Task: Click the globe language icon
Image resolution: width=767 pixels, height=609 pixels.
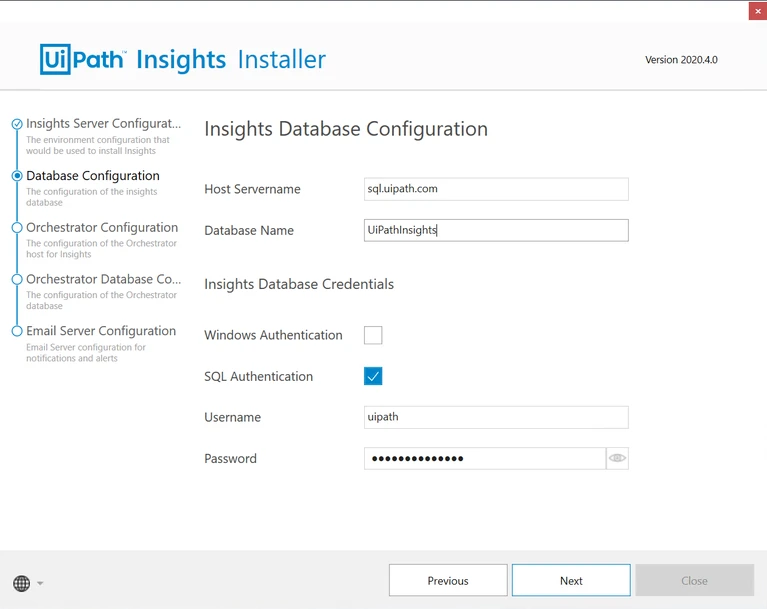Action: [x=22, y=583]
